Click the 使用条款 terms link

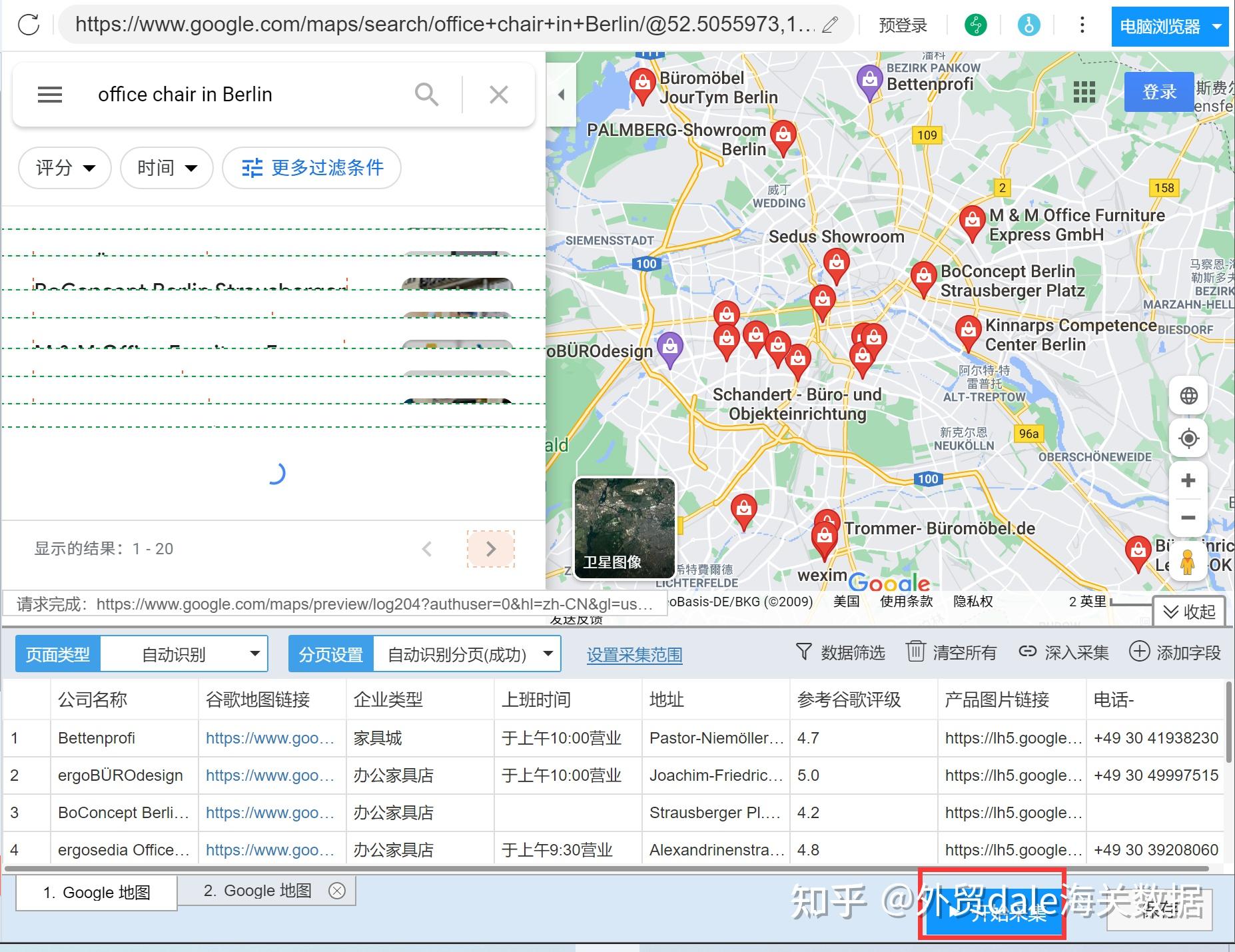(x=906, y=601)
